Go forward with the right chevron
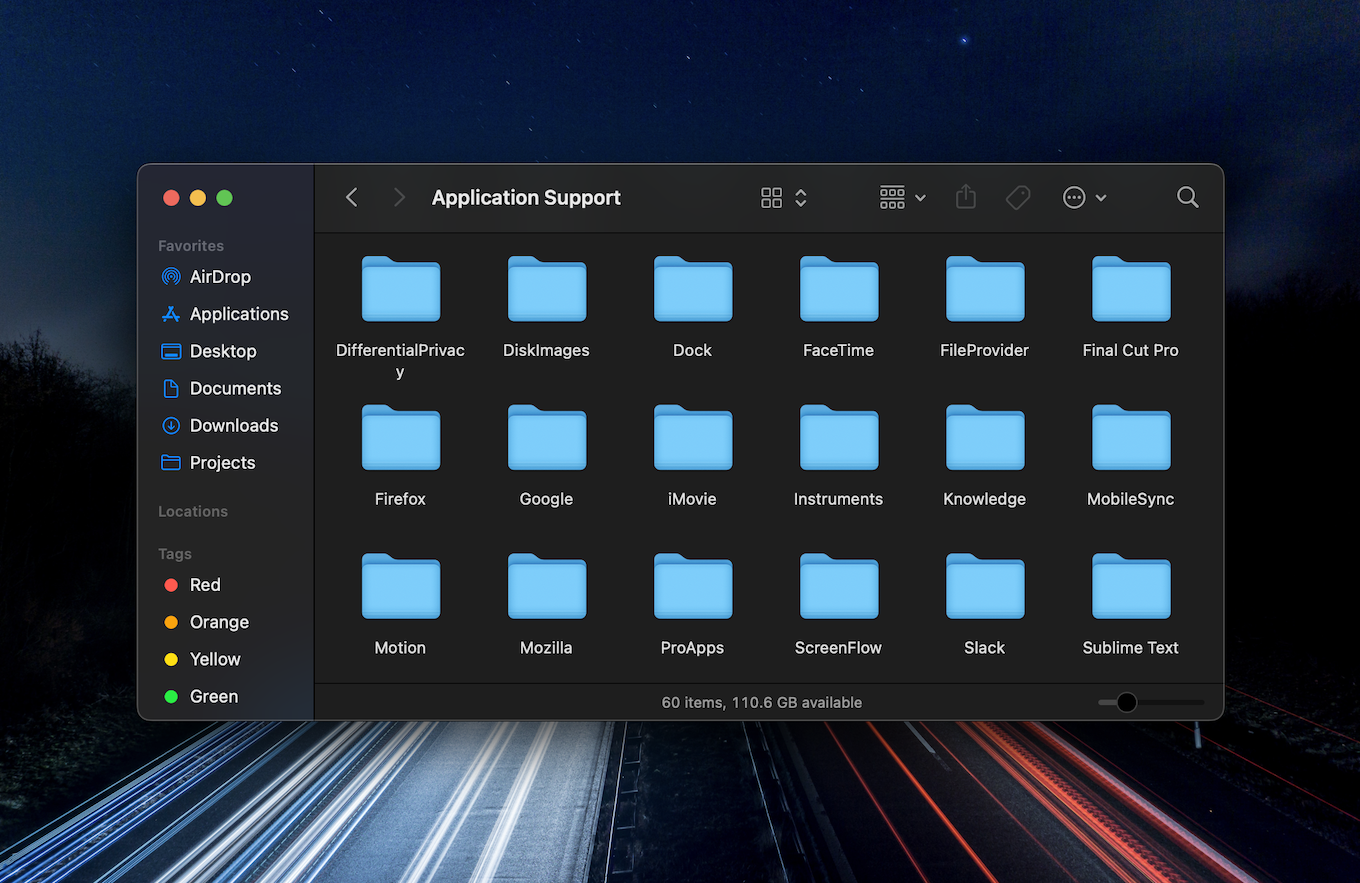Viewport: 1360px width, 883px height. pyautogui.click(x=399, y=198)
